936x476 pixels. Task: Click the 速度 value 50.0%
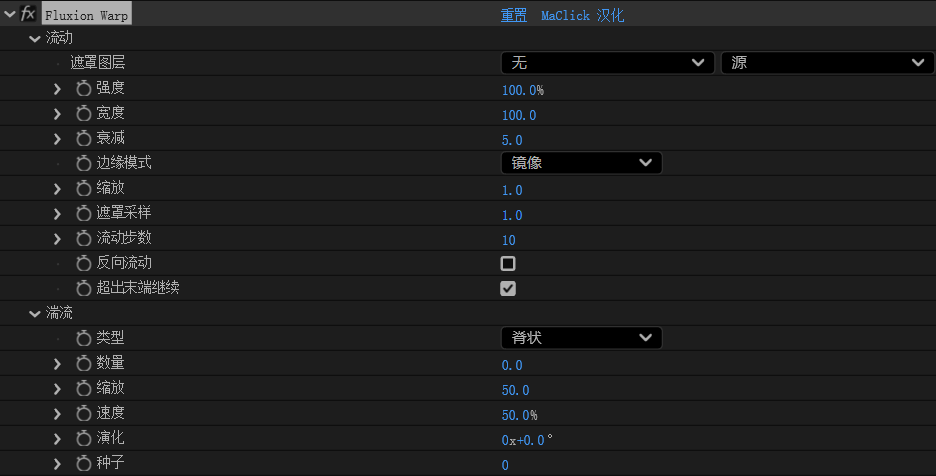pos(519,415)
